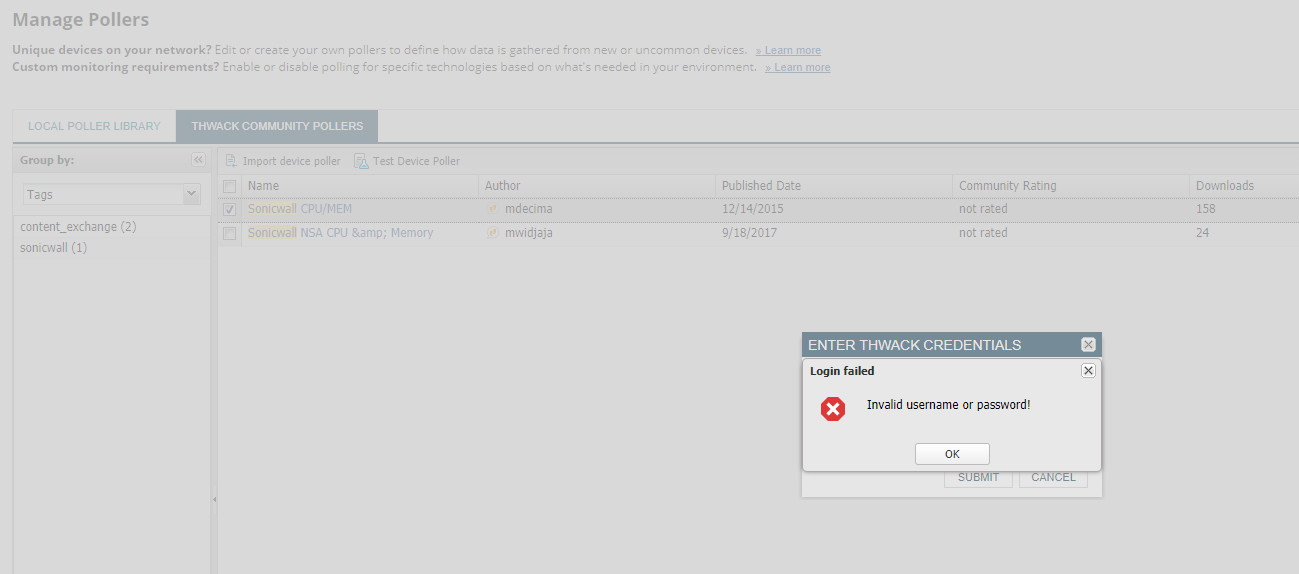Click the Sonicwall NSA CPU & Memory name
Viewport: 1299px width, 574px height.
pyautogui.click(x=340, y=233)
